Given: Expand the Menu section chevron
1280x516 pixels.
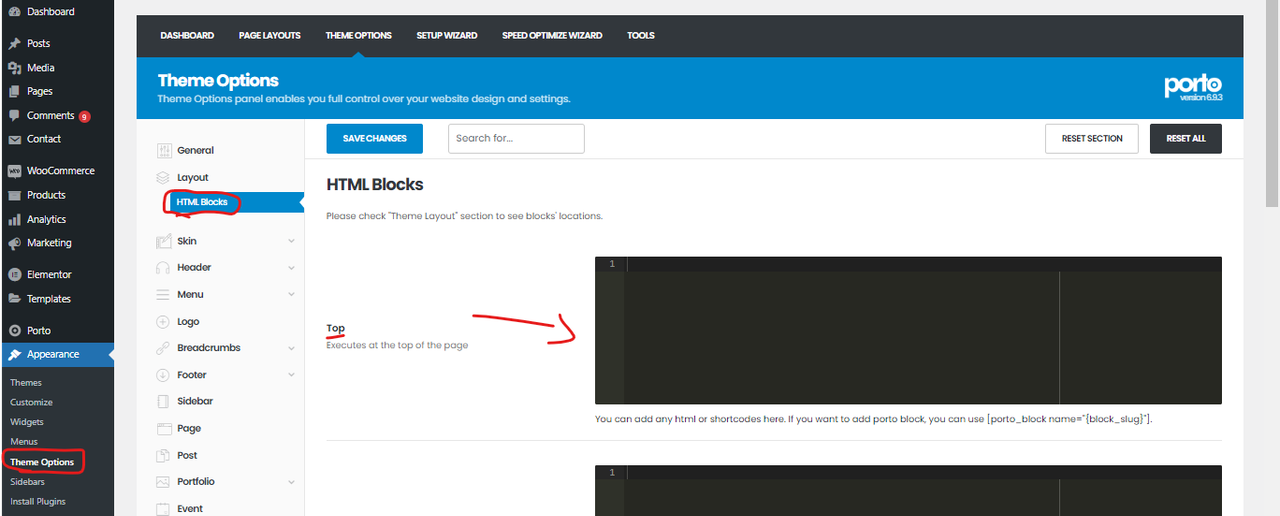Looking at the screenshot, I should click(291, 295).
